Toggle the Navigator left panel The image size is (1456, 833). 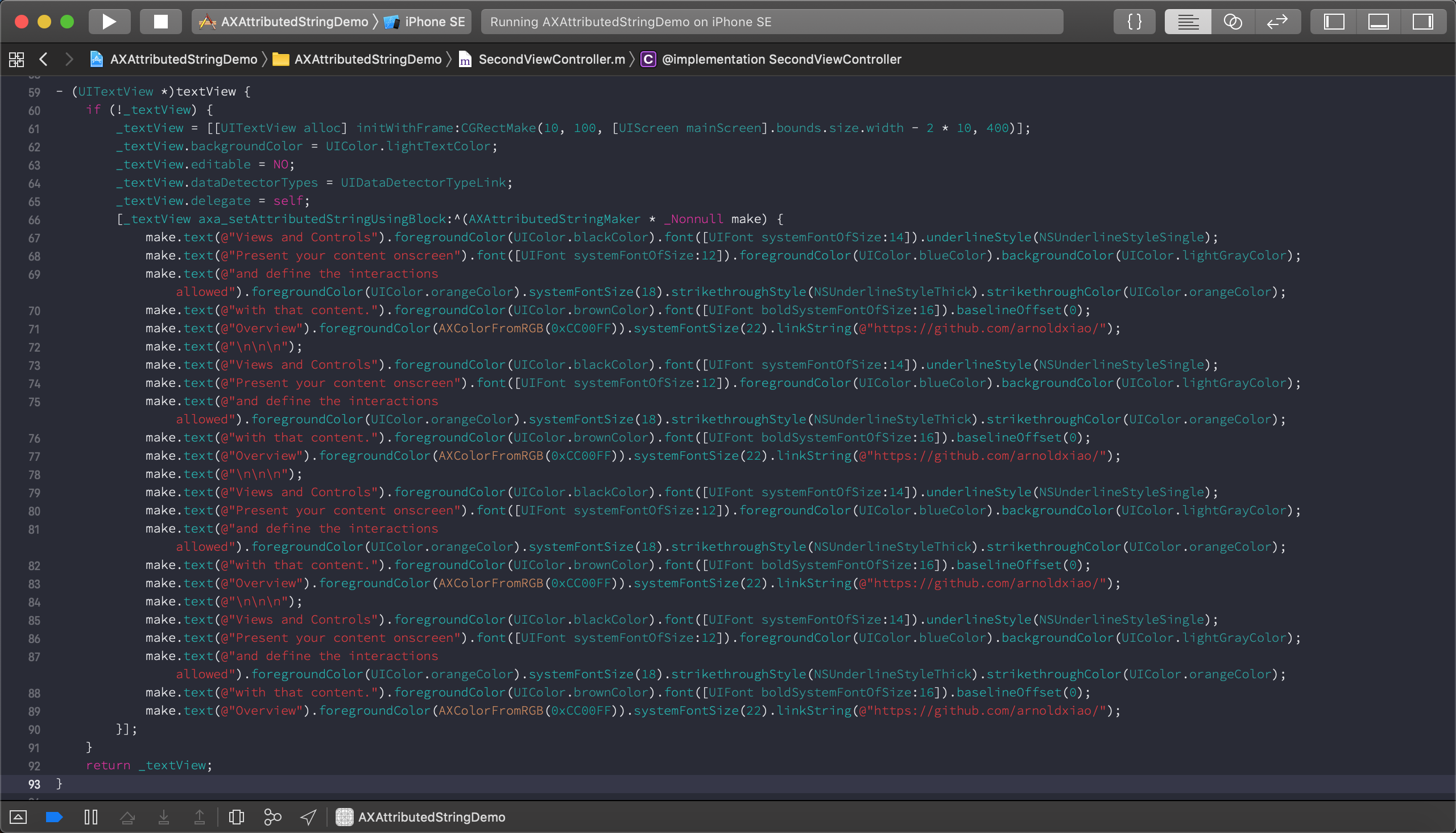(1334, 22)
